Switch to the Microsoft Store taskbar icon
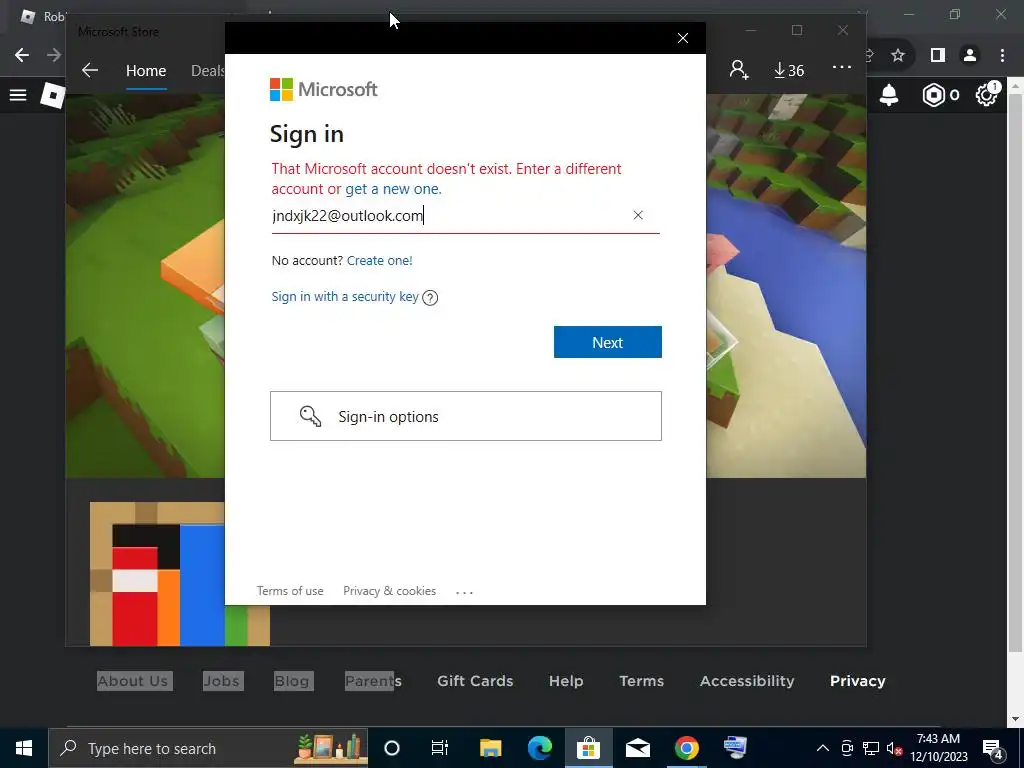The width and height of the screenshot is (1024, 768). click(x=588, y=748)
